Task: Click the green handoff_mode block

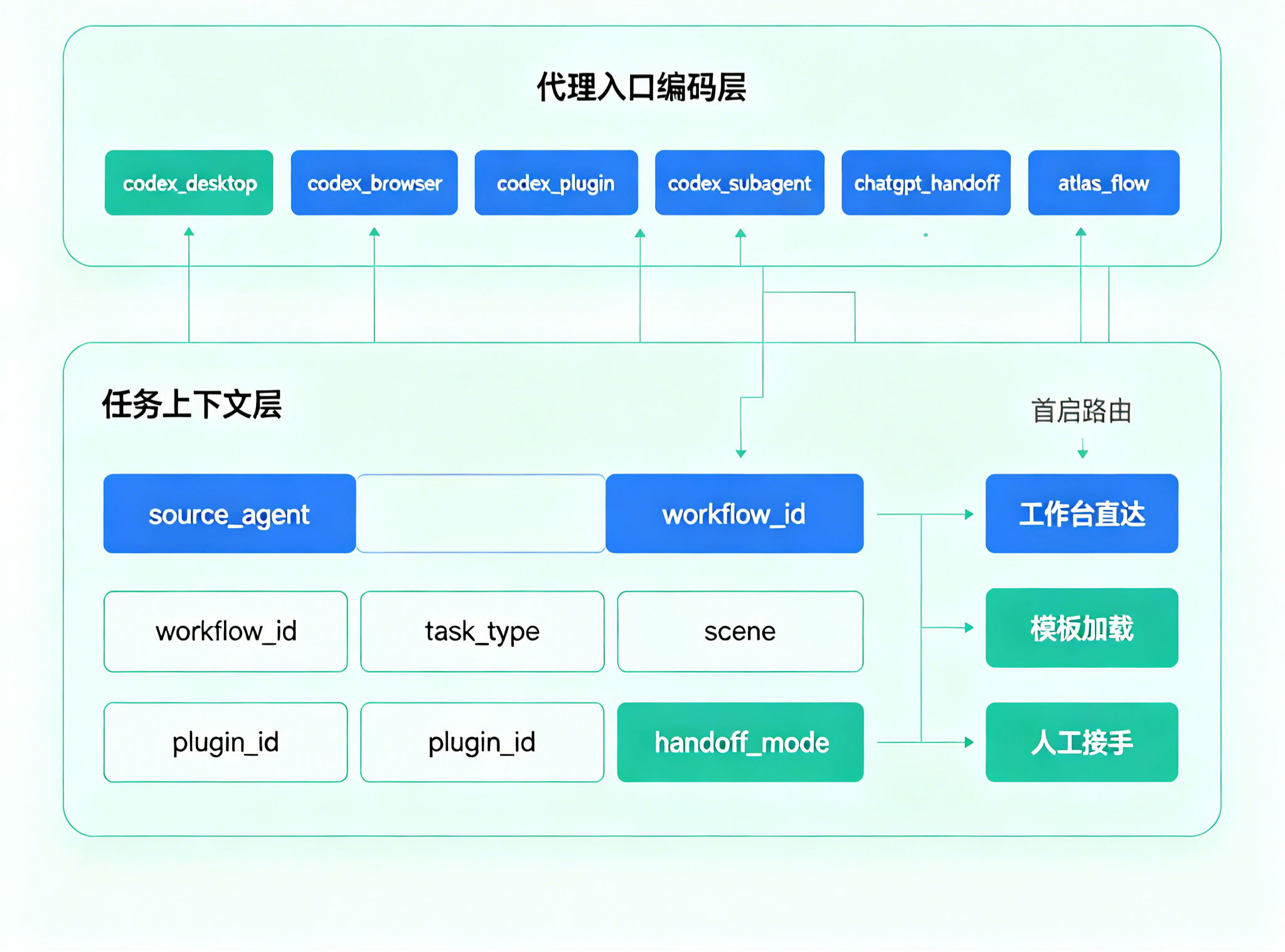Action: (x=740, y=743)
